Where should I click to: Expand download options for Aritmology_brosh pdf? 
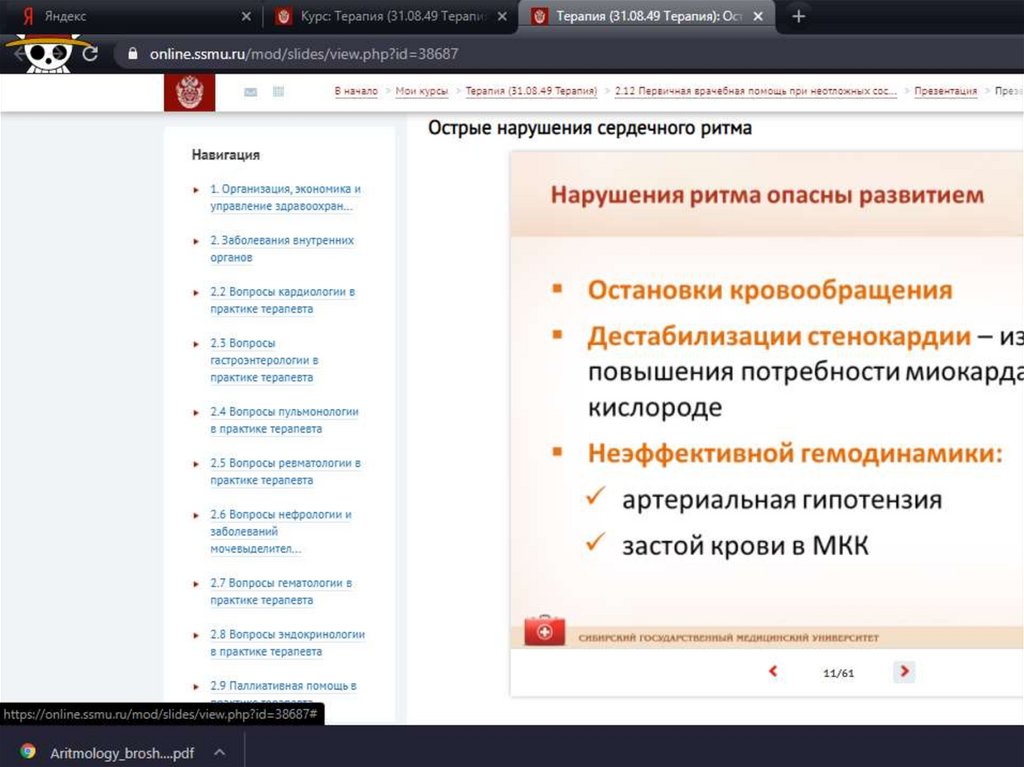[x=219, y=752]
